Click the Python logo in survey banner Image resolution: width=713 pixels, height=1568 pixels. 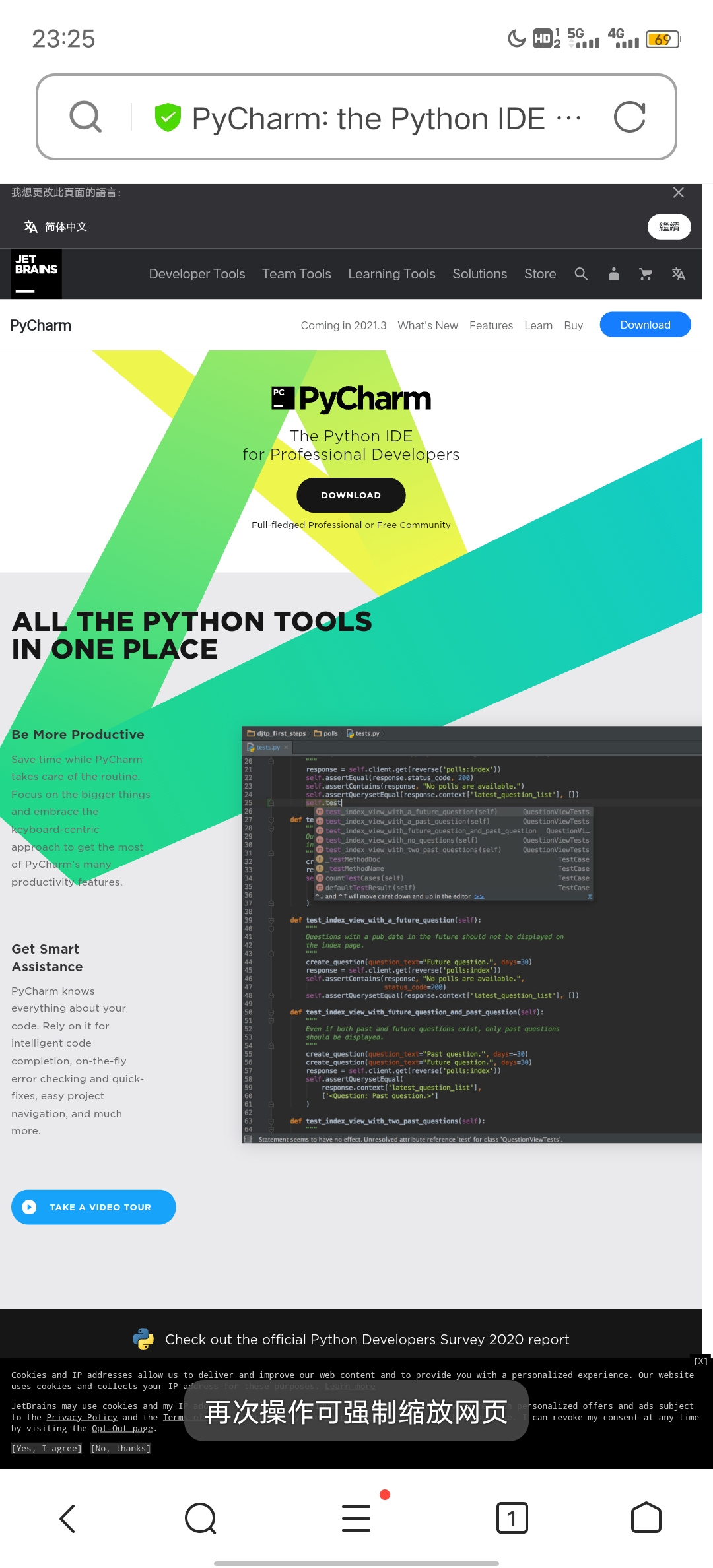(x=143, y=1339)
